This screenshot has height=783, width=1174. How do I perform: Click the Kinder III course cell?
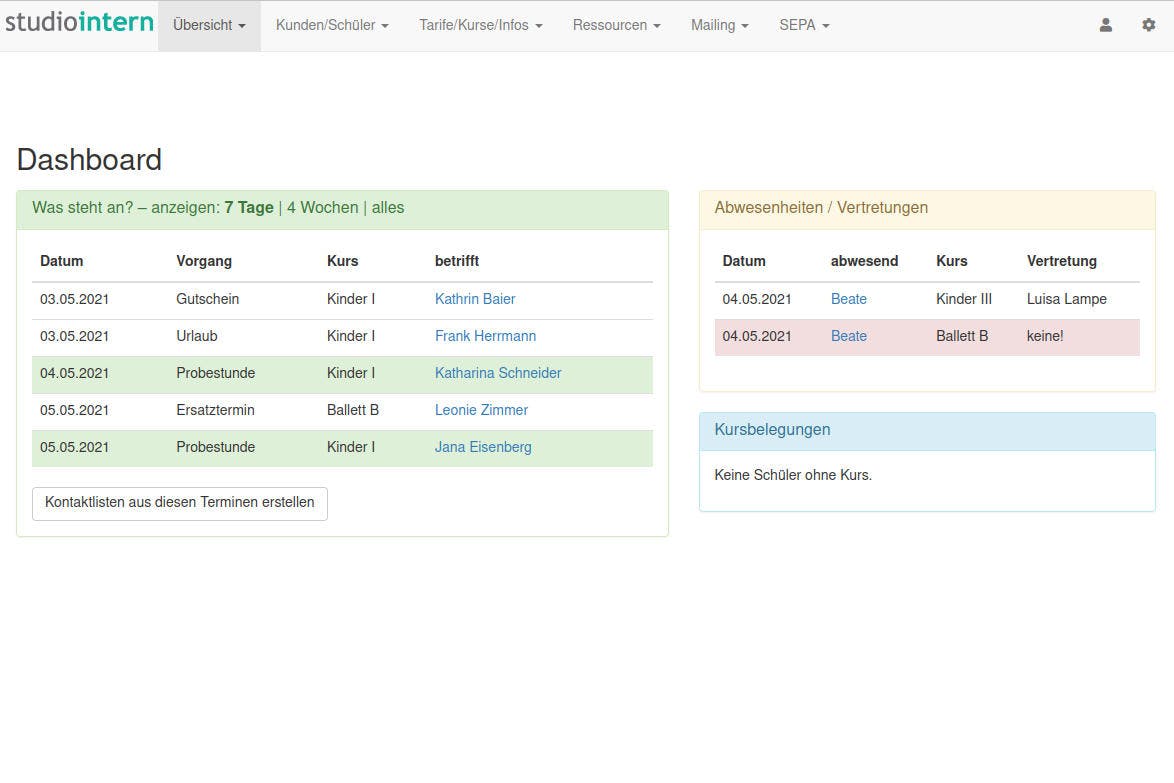(x=964, y=299)
